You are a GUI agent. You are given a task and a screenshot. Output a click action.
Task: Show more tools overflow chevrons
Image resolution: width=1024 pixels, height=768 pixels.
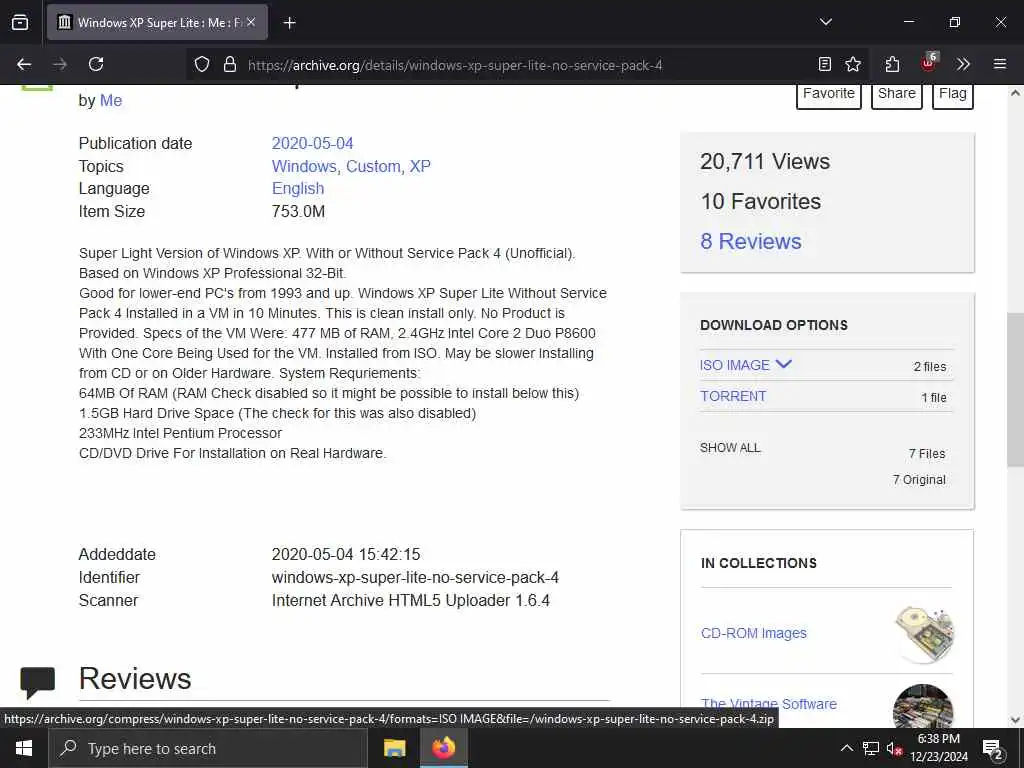click(x=963, y=64)
